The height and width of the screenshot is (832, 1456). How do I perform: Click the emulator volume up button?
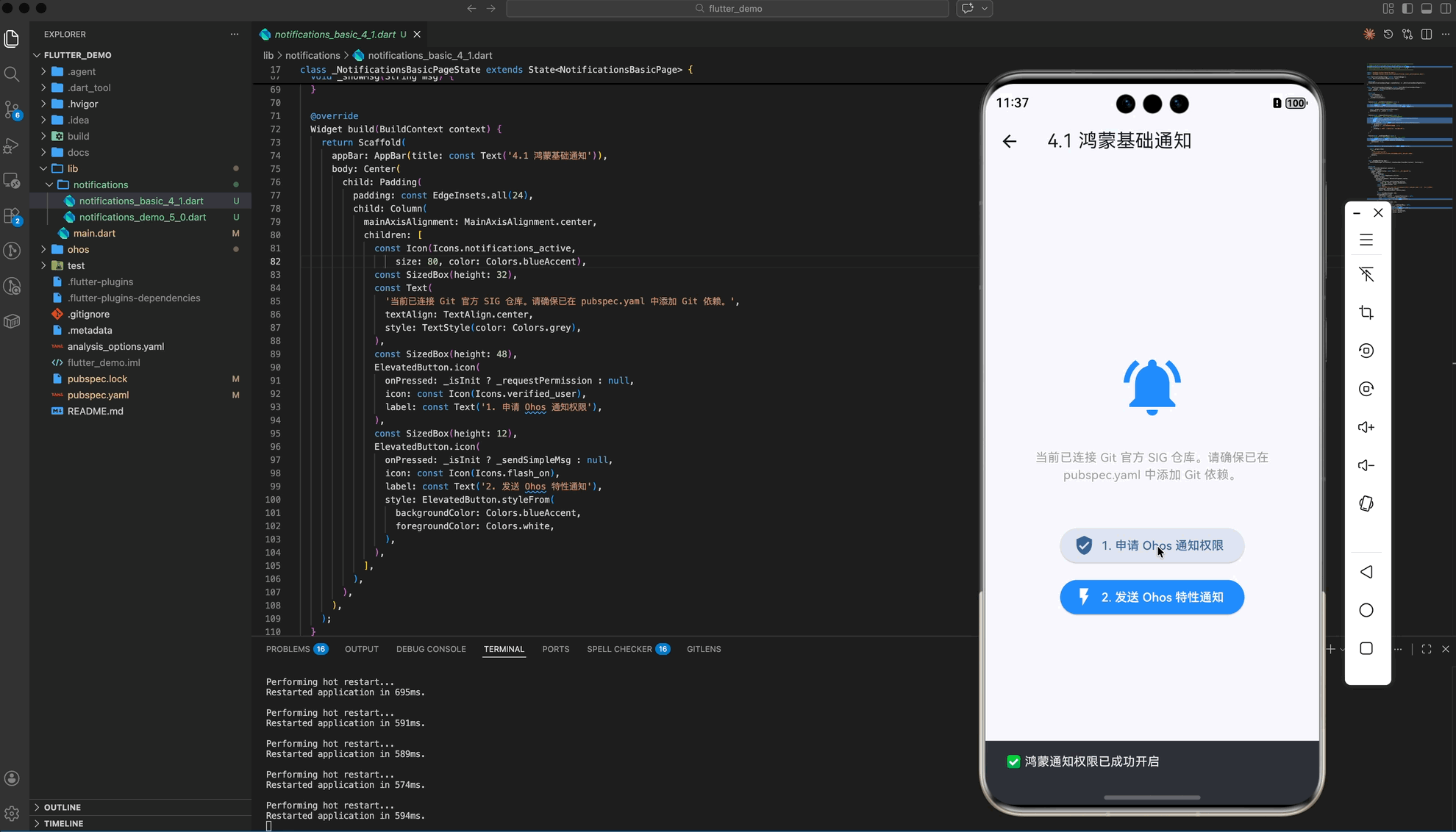tap(1366, 427)
